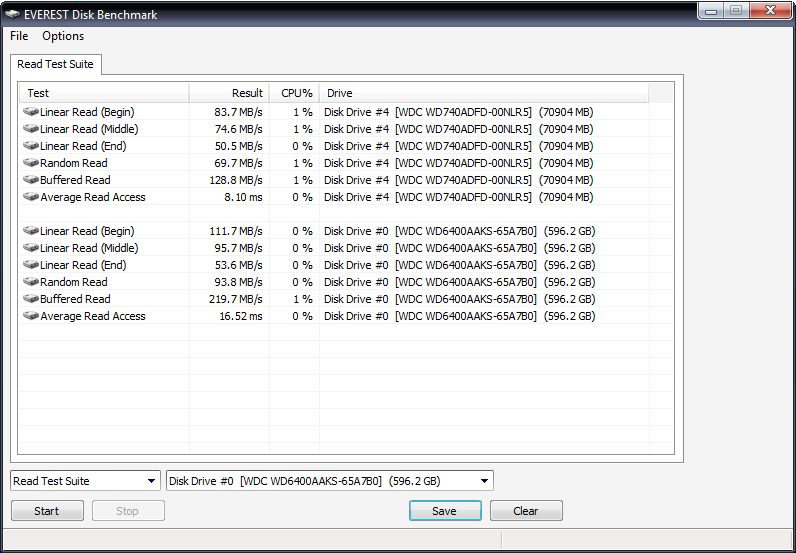
Task: Open the Options menu
Action: (63, 36)
